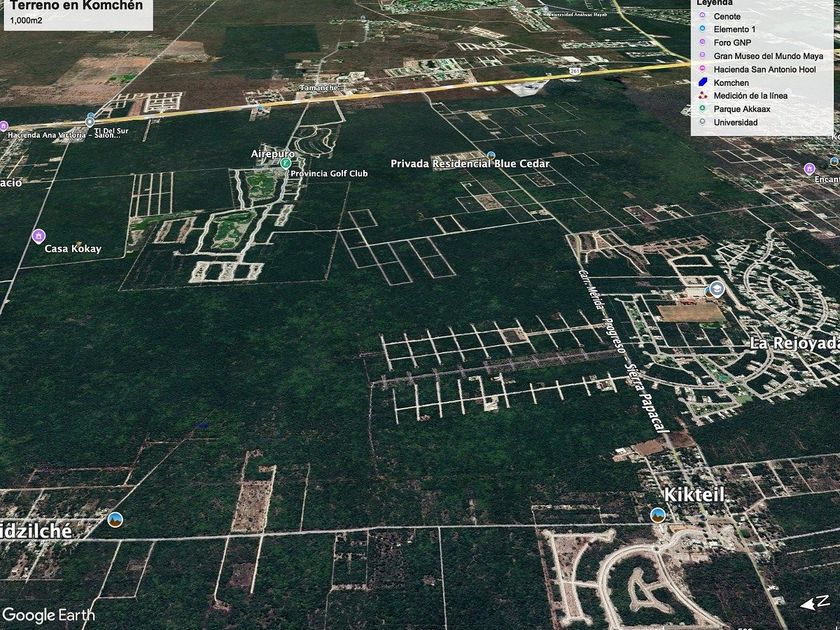Click the 'Terreno en Komchén' title box
This screenshot has height=630, width=840.
(x=77, y=14)
